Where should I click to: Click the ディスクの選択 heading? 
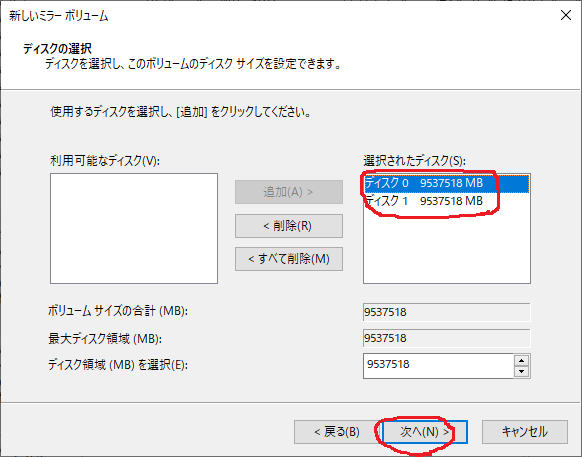coord(57,49)
